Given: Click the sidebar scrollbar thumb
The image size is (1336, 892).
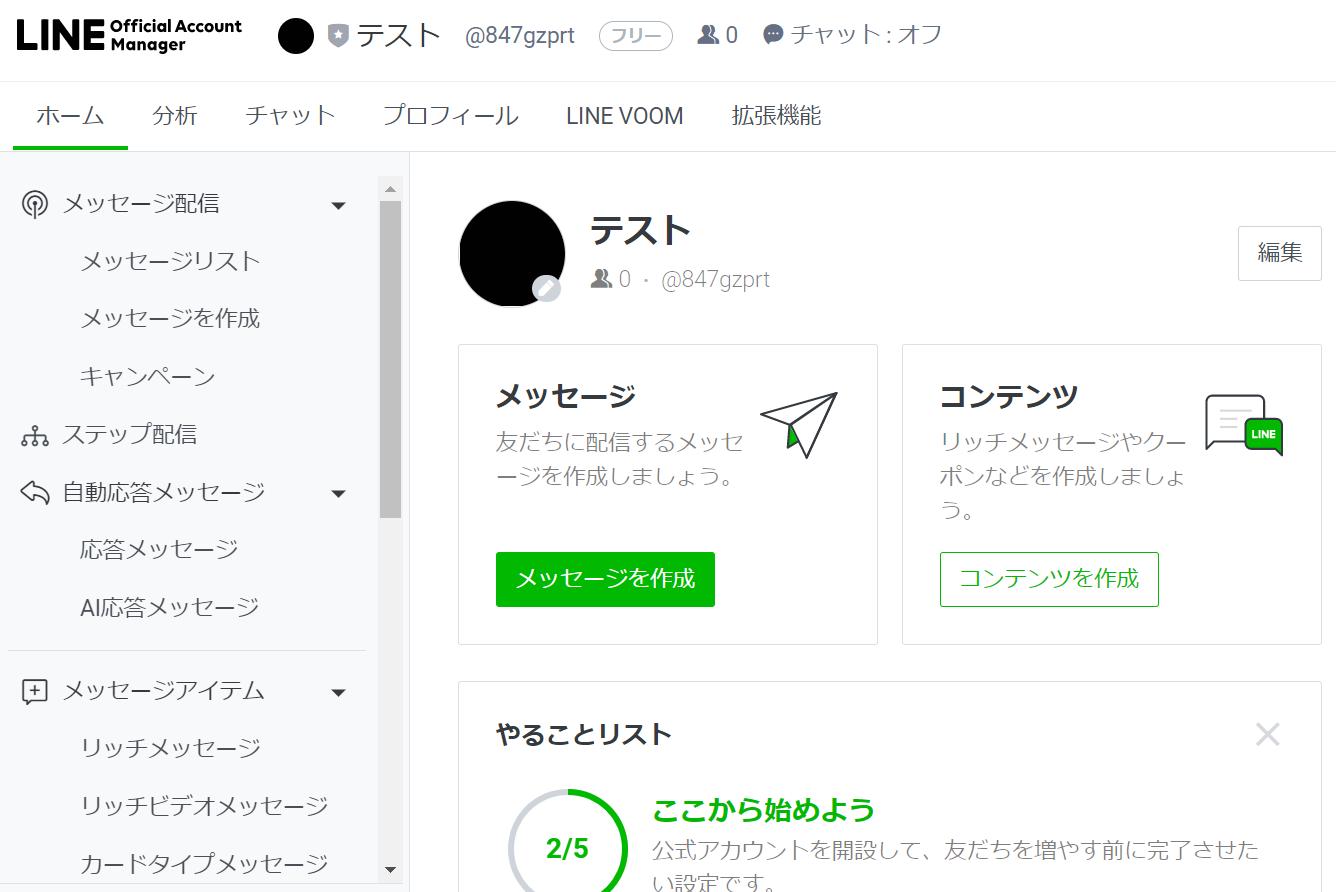Looking at the screenshot, I should click(390, 359).
